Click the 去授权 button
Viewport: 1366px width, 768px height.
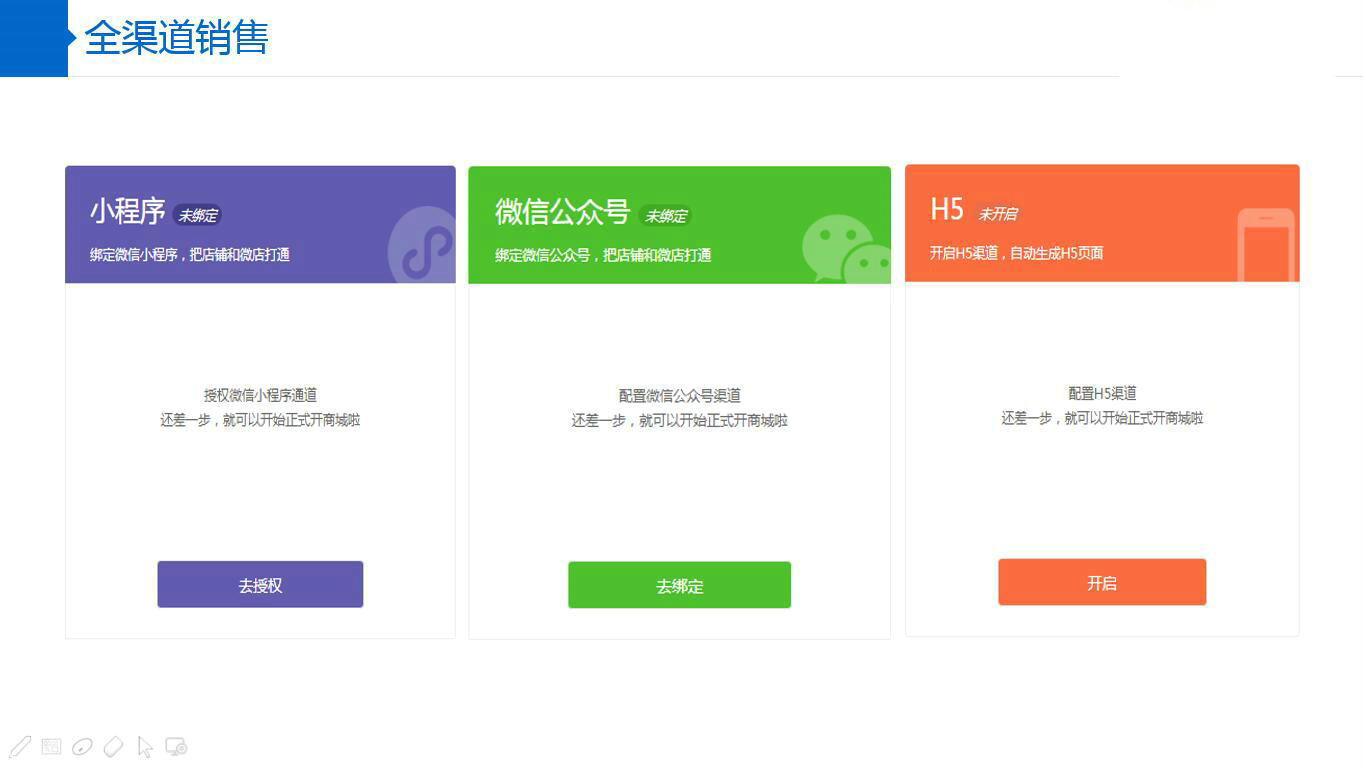tap(260, 585)
